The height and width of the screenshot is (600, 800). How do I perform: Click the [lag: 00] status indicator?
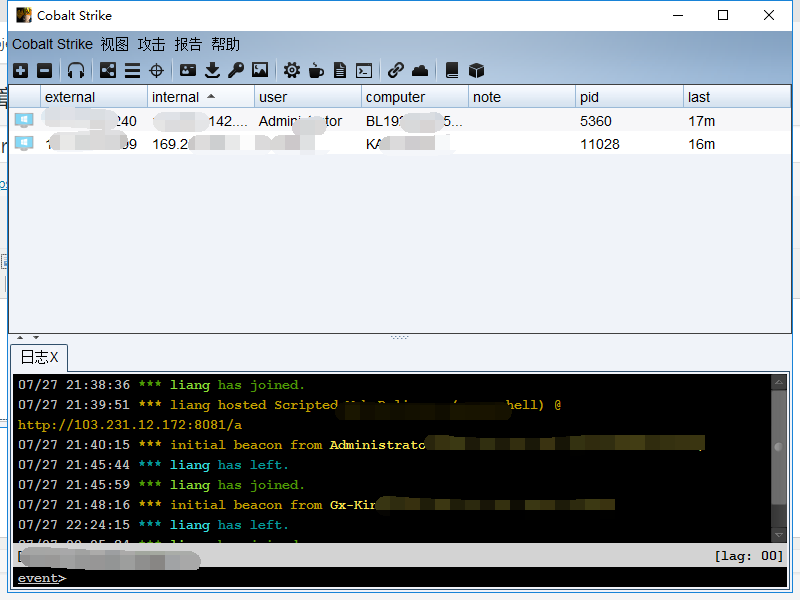coord(748,556)
